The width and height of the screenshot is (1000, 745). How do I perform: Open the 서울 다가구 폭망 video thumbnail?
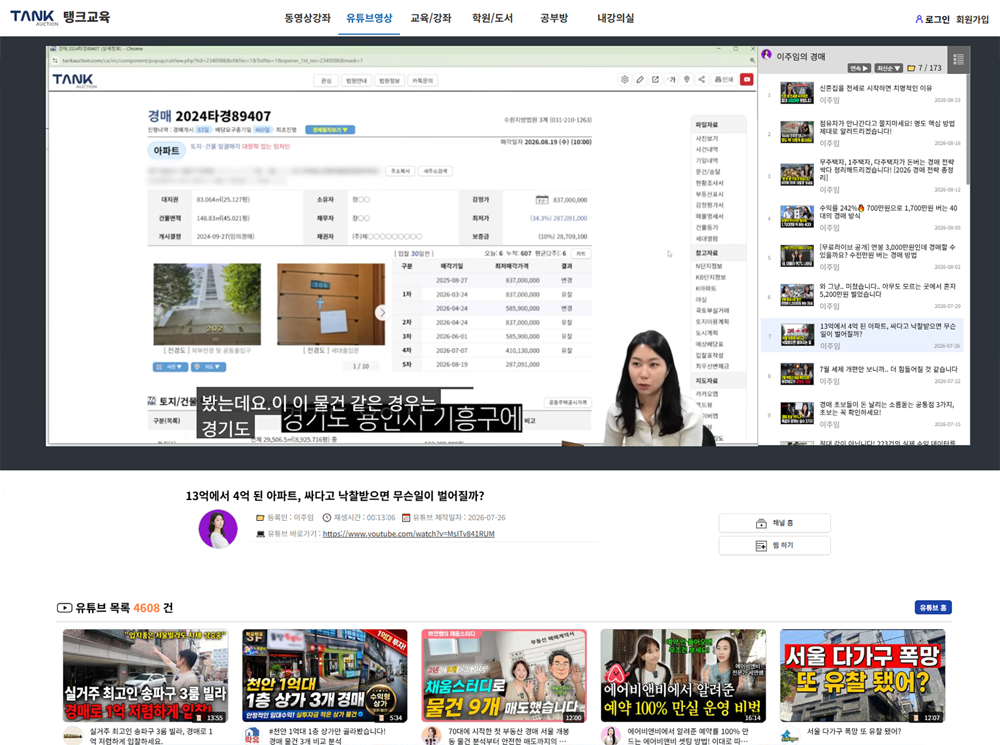click(862, 675)
